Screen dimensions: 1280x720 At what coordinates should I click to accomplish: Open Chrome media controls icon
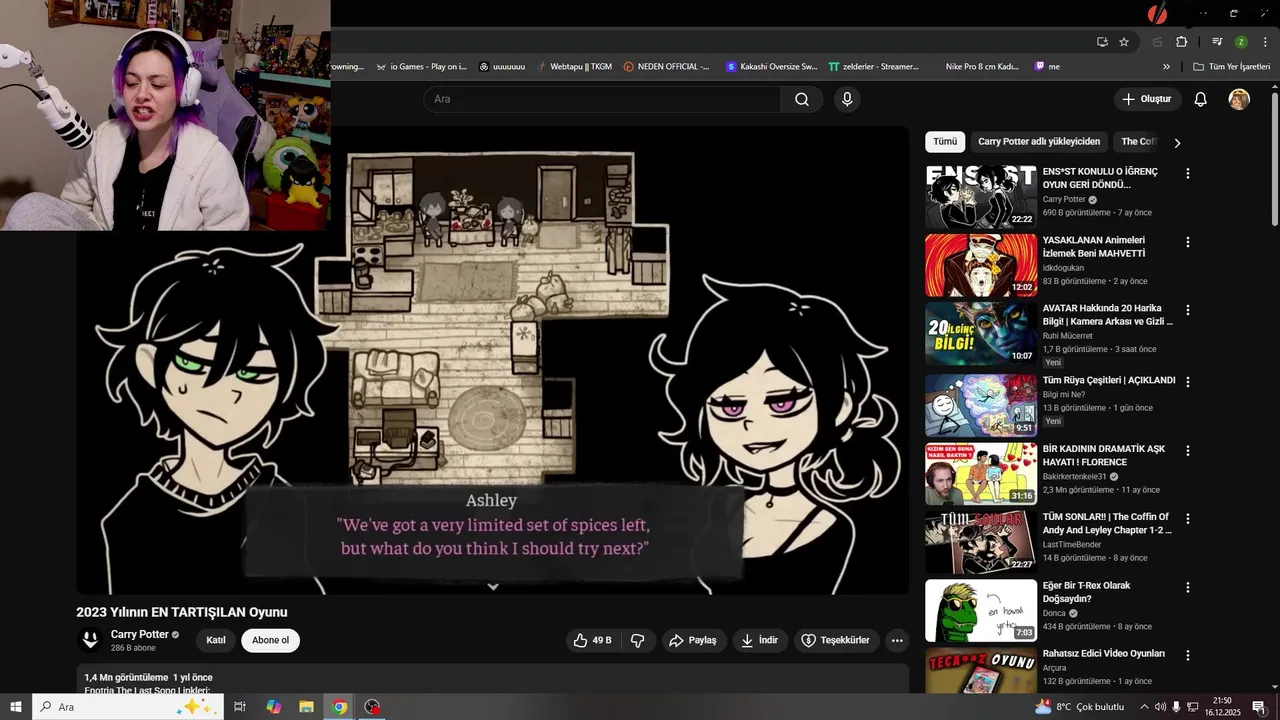[1217, 42]
